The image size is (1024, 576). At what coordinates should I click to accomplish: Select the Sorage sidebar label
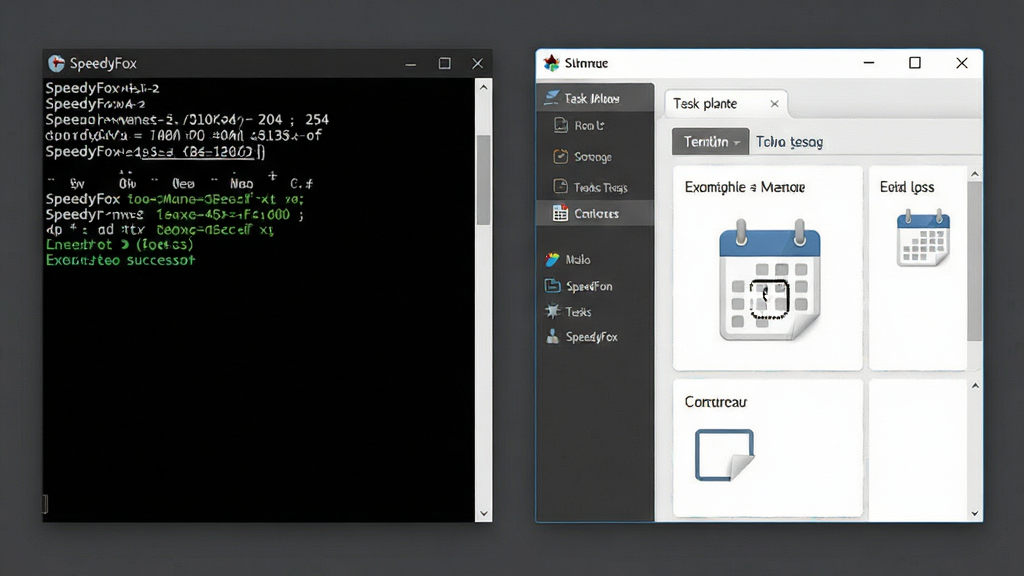coord(593,157)
